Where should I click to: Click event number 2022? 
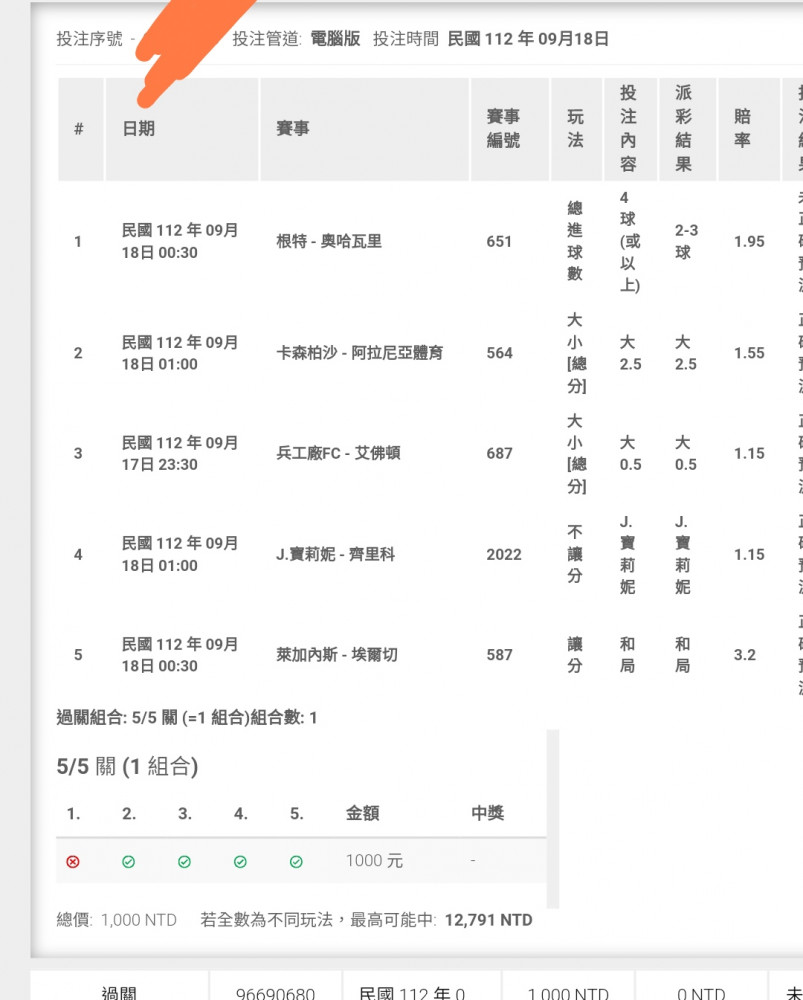click(504, 555)
